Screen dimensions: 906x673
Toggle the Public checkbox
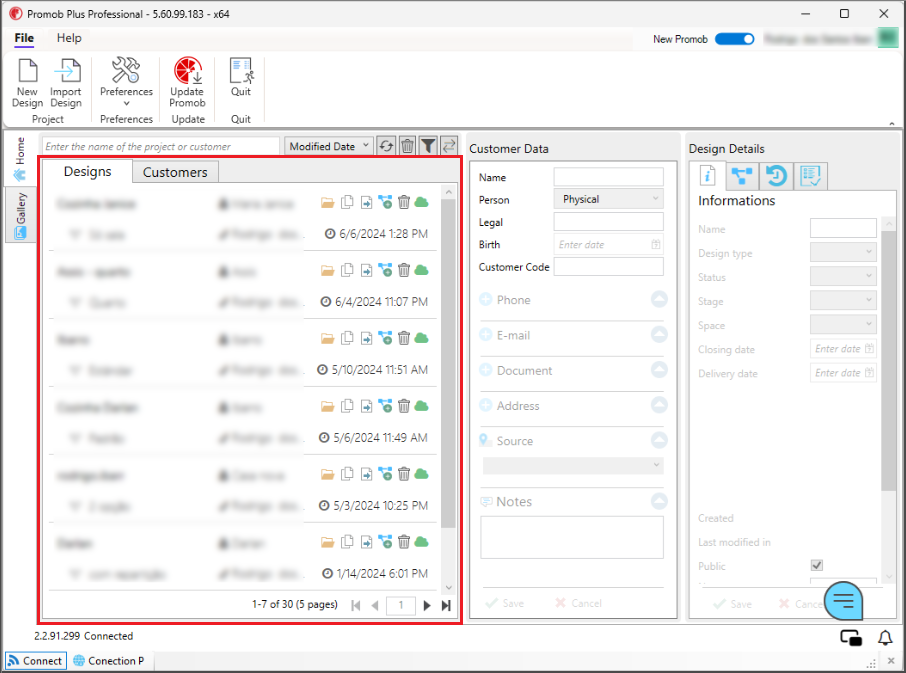click(816, 565)
